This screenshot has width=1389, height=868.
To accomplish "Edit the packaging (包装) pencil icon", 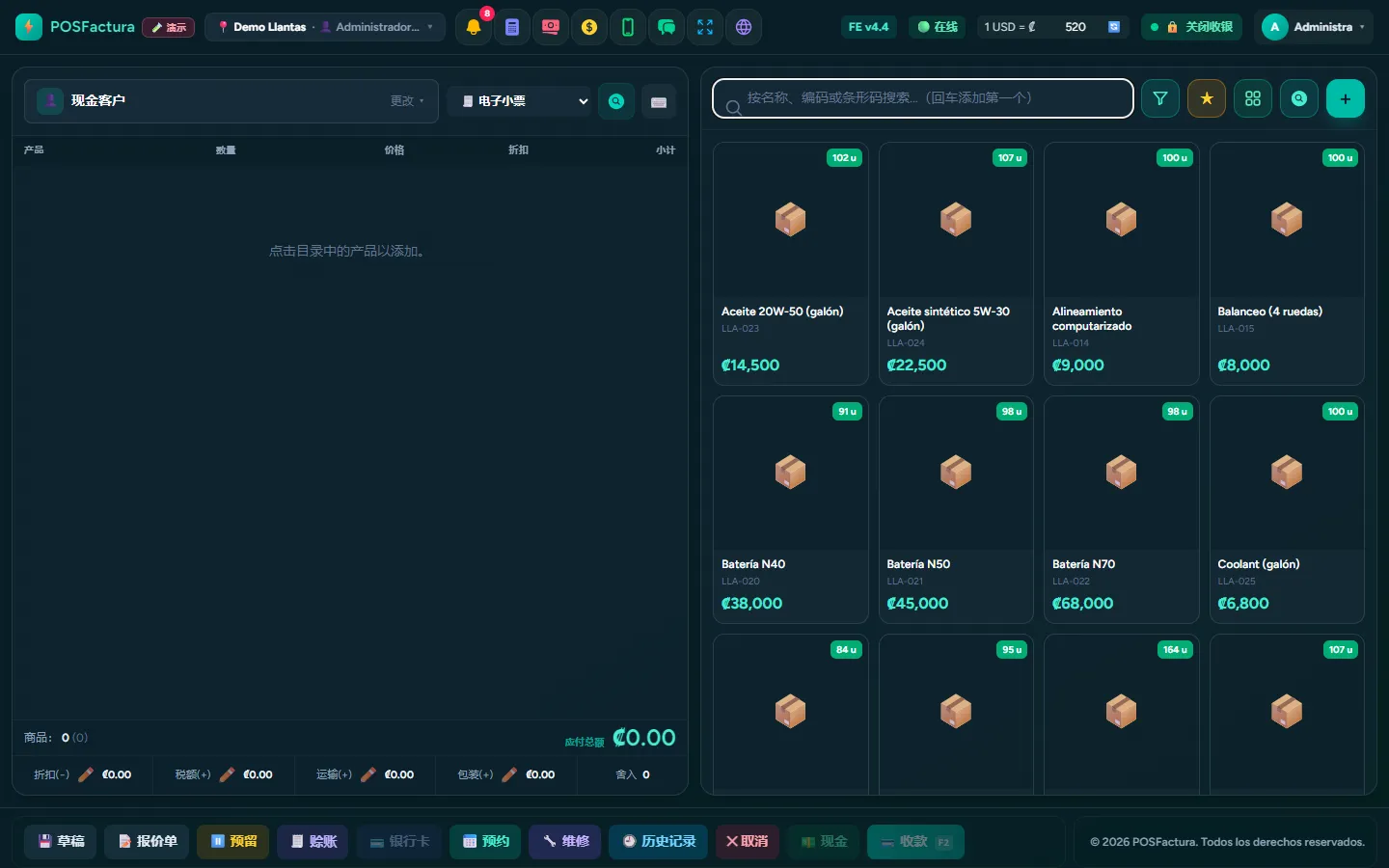I will [509, 774].
